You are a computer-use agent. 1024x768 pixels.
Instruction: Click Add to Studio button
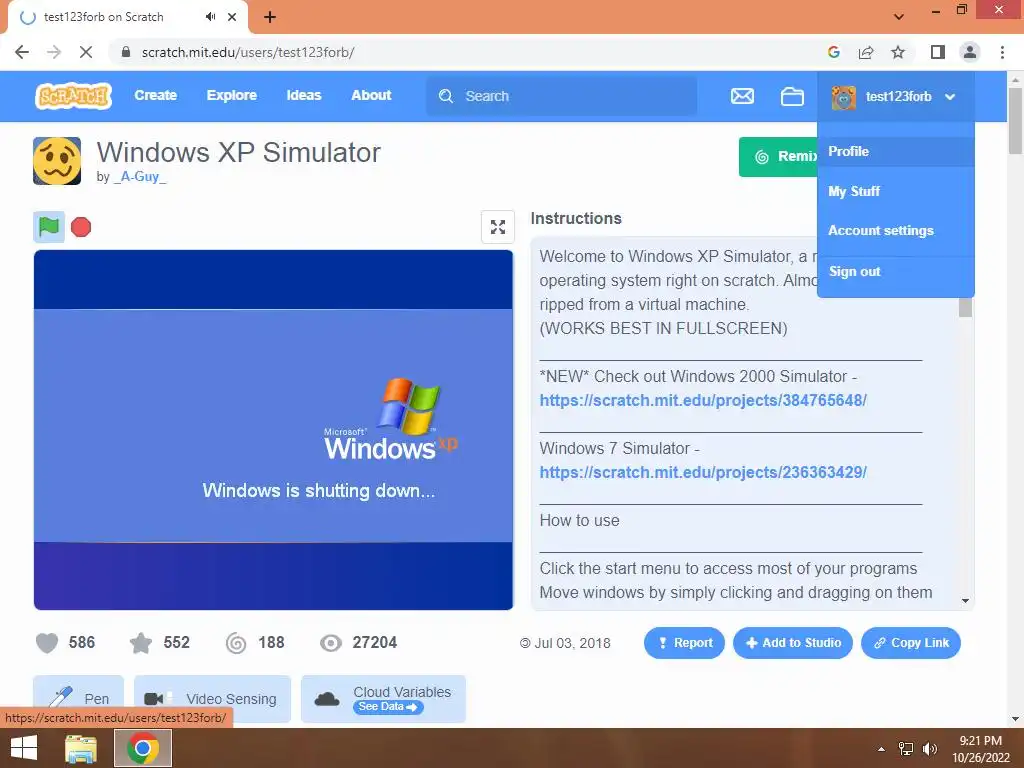(793, 643)
